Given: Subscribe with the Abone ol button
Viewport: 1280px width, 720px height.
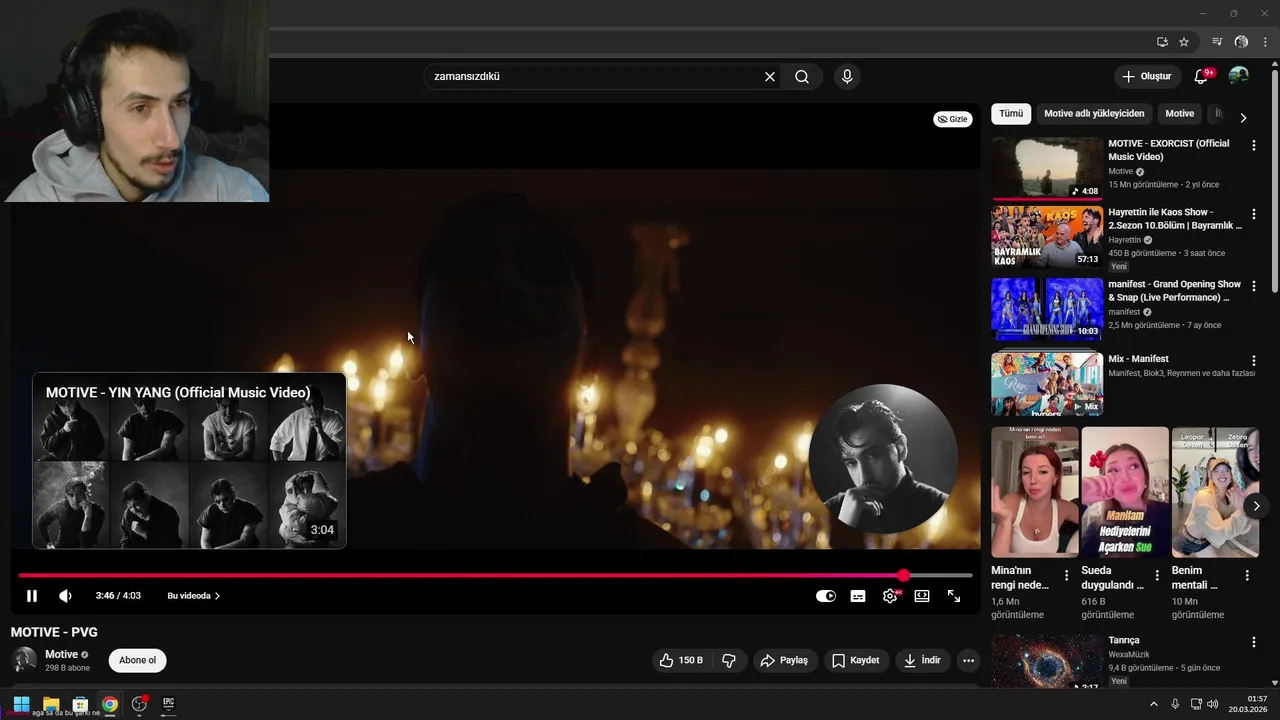Looking at the screenshot, I should click(x=138, y=661).
